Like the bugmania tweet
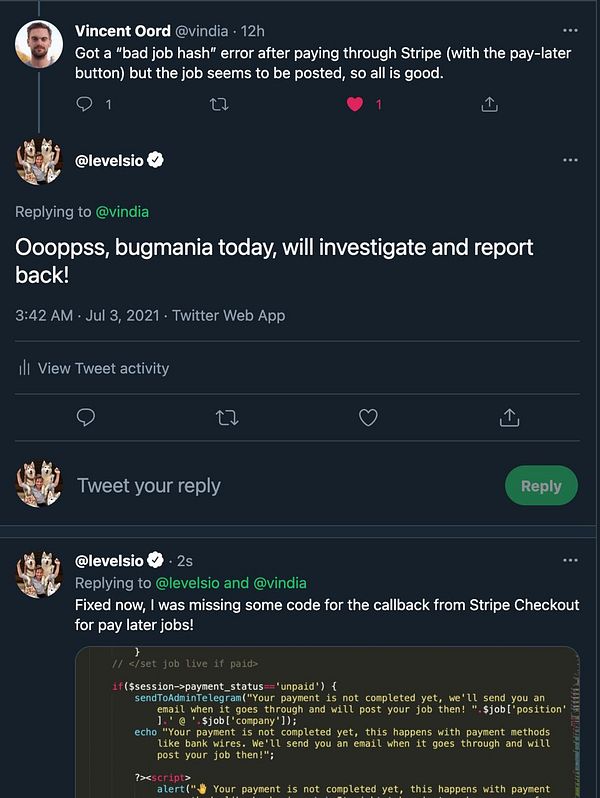This screenshot has width=600, height=798. 368,417
